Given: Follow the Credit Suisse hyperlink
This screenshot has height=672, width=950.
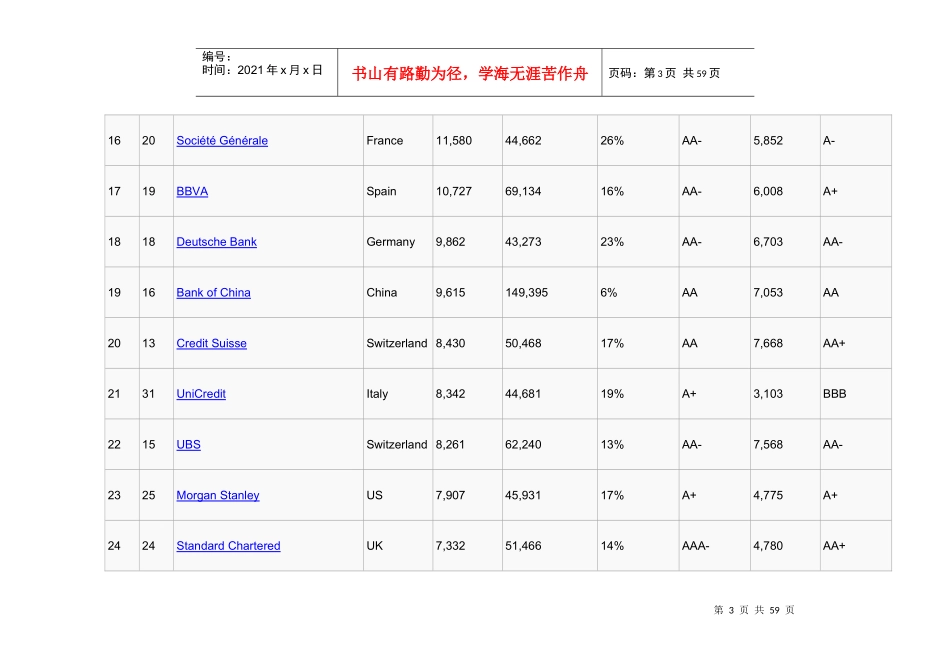Looking at the screenshot, I should tap(211, 344).
